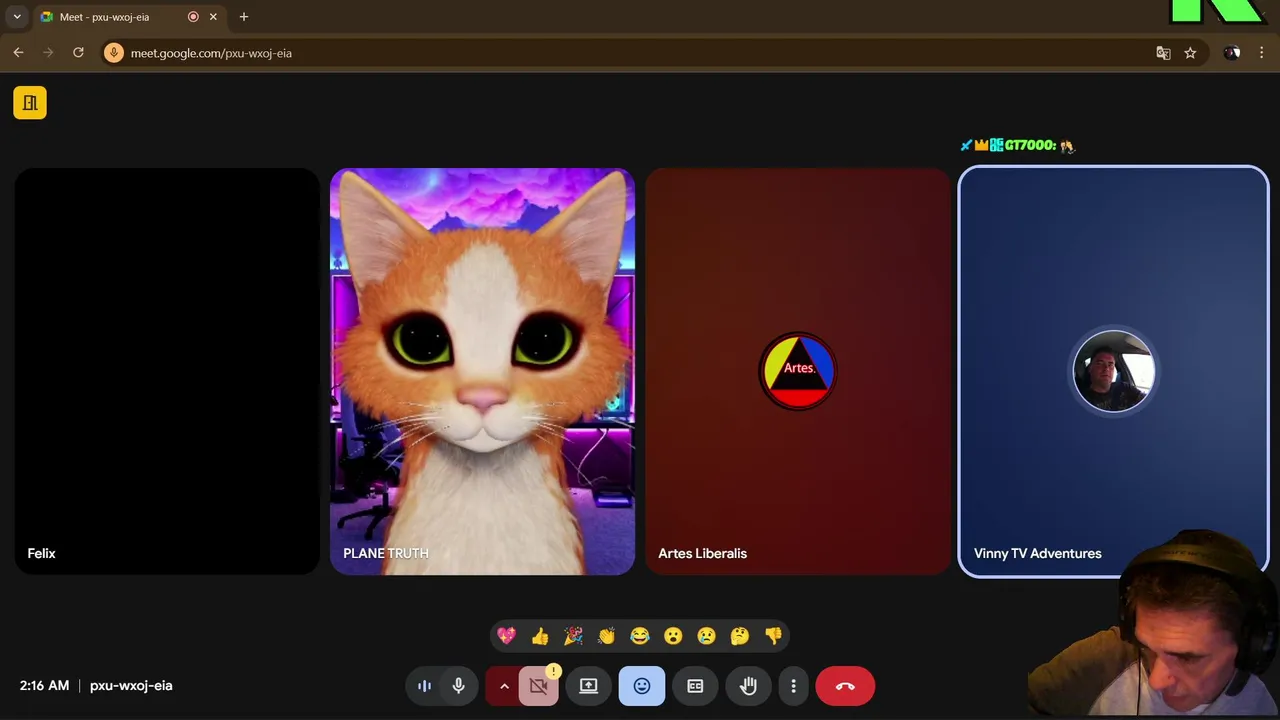Open audio settings sound-wave indicator
The height and width of the screenshot is (720, 1280).
click(x=424, y=686)
